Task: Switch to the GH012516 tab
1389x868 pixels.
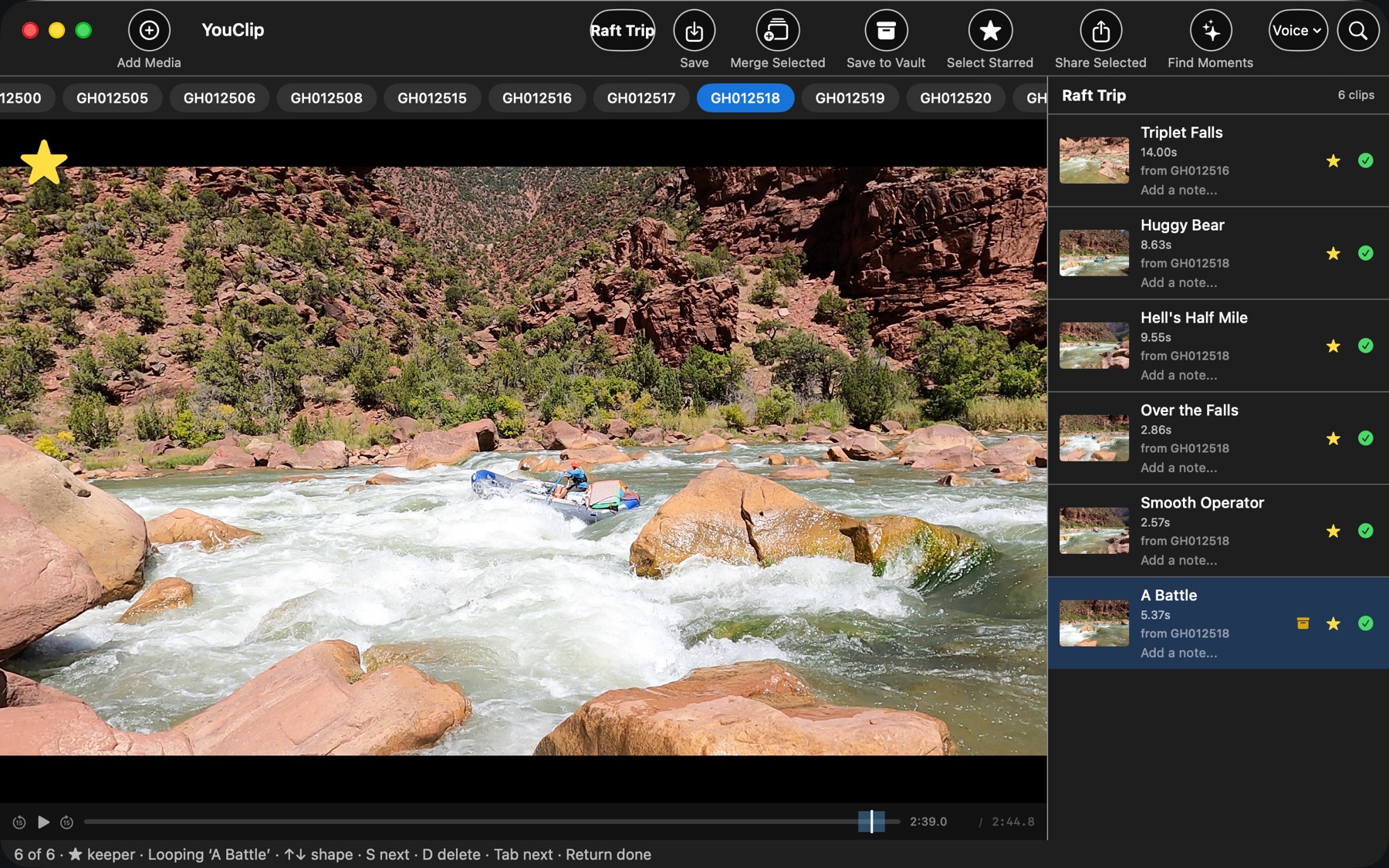Action: [537, 98]
